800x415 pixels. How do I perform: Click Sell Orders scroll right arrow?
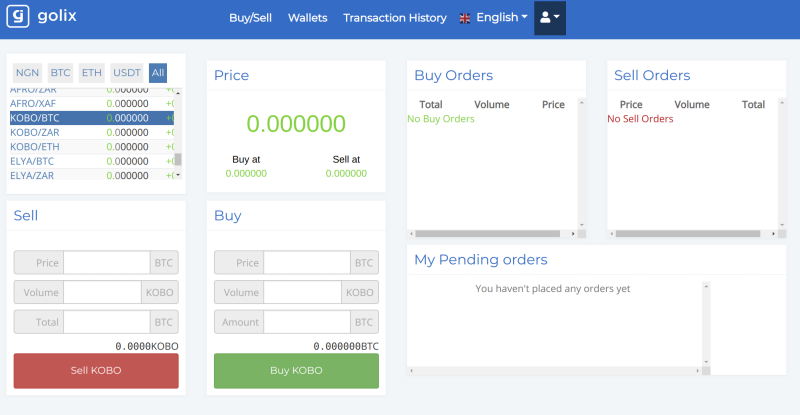coord(773,234)
